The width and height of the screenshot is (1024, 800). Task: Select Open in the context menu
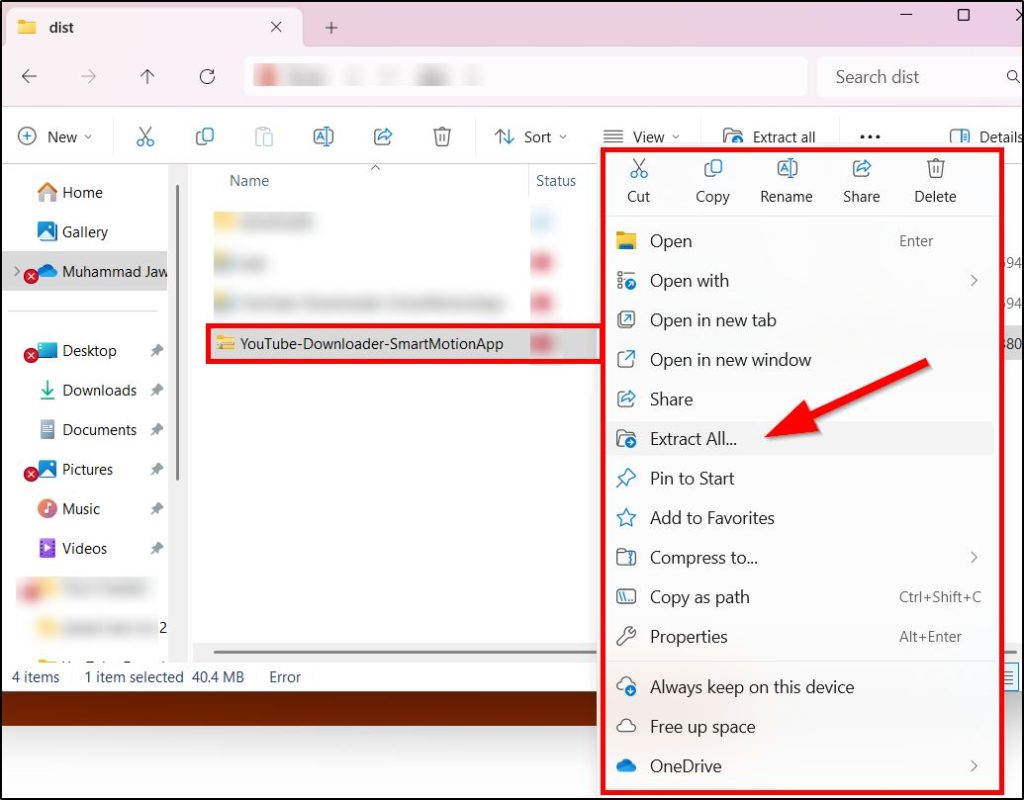[800, 241]
